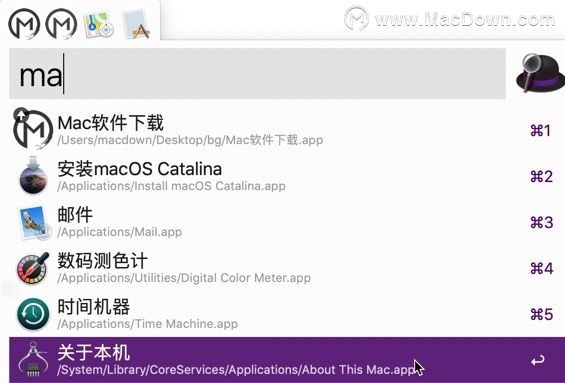Click path /Applications/Time Machine.app
This screenshot has height=383, width=565.
point(147,324)
